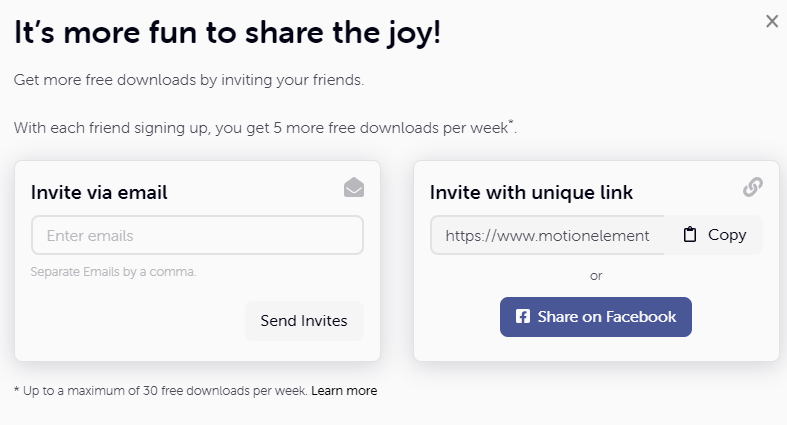787x425 pixels.
Task: Select the unique motionelements invite URL field
Action: [547, 235]
